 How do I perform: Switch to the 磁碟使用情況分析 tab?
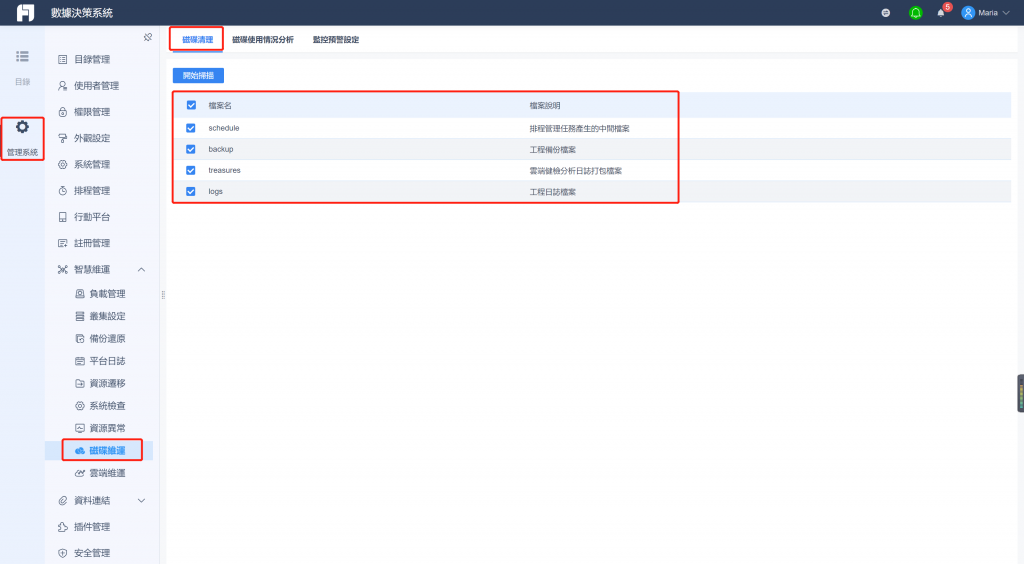[263, 40]
